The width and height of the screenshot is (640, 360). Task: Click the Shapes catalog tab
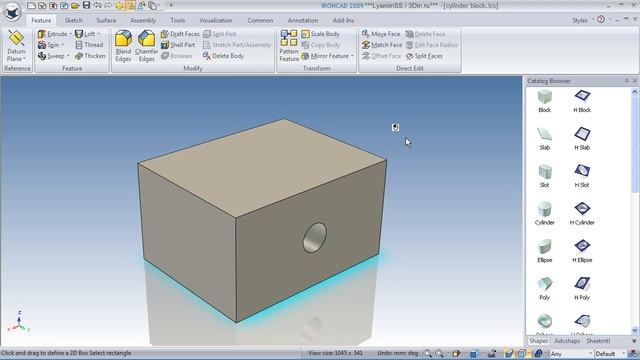tap(538, 341)
